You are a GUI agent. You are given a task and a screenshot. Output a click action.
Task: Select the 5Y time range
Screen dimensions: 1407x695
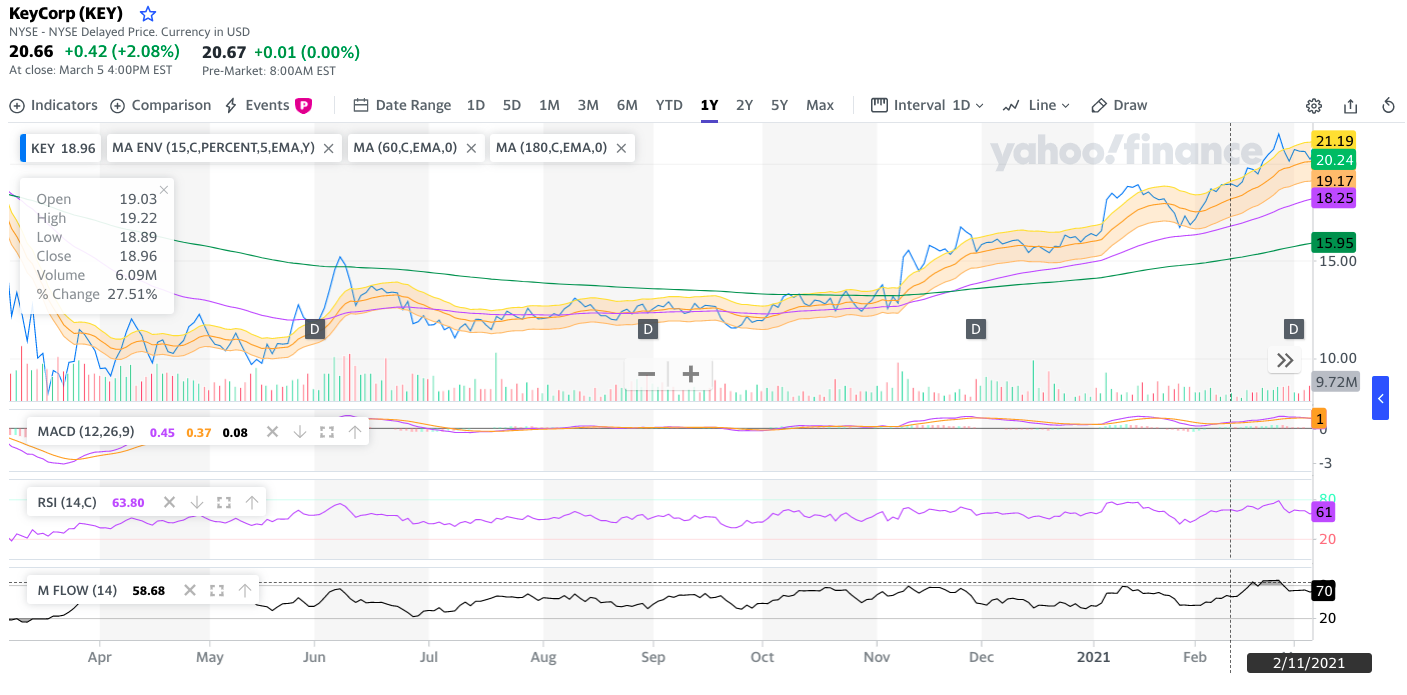coord(780,105)
